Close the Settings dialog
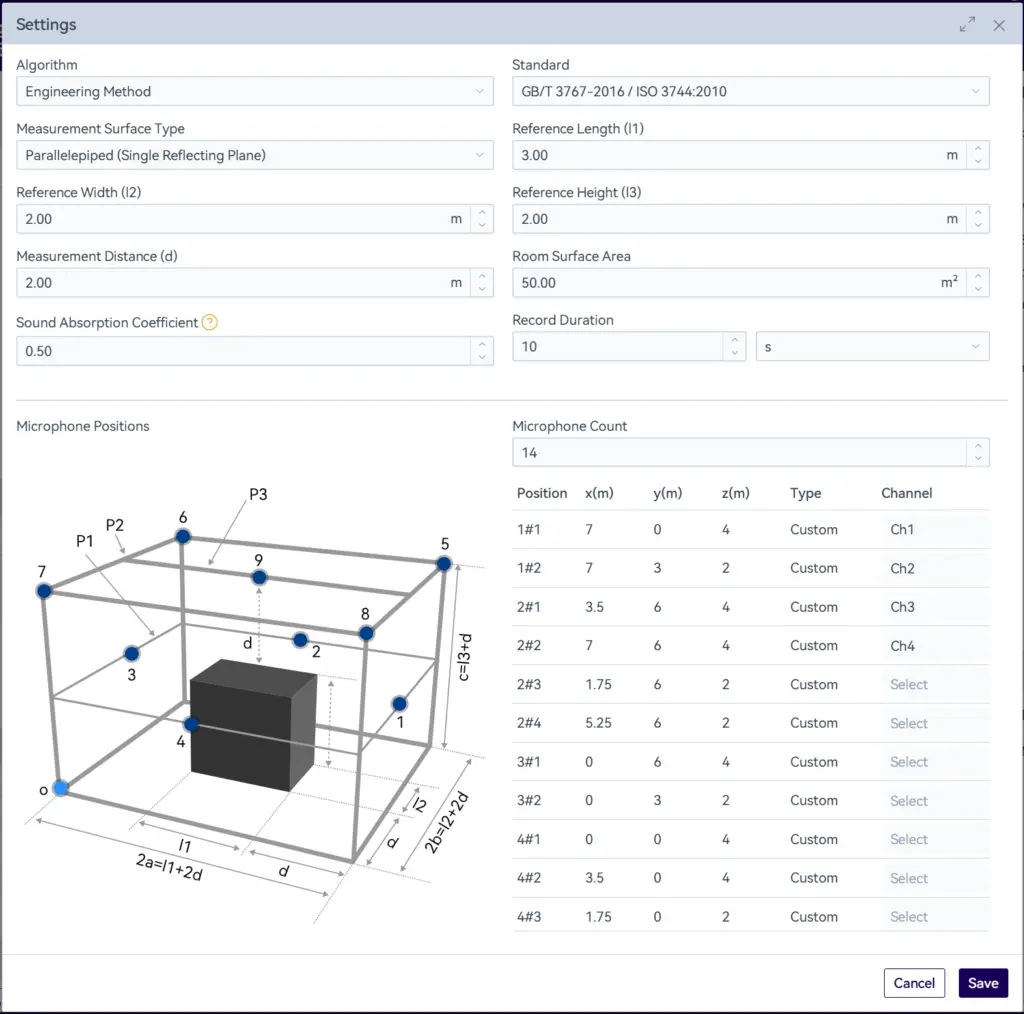 tap(999, 25)
